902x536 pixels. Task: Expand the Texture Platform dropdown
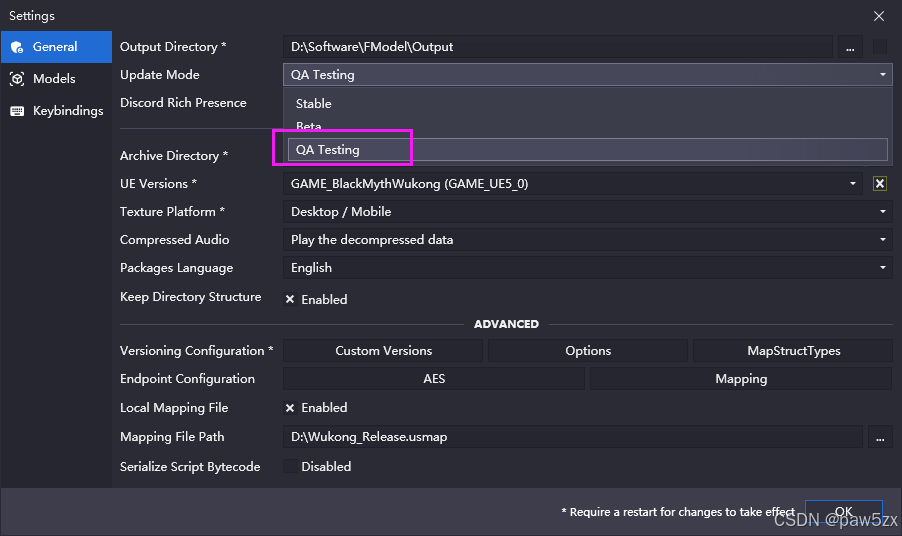pyautogui.click(x=587, y=212)
